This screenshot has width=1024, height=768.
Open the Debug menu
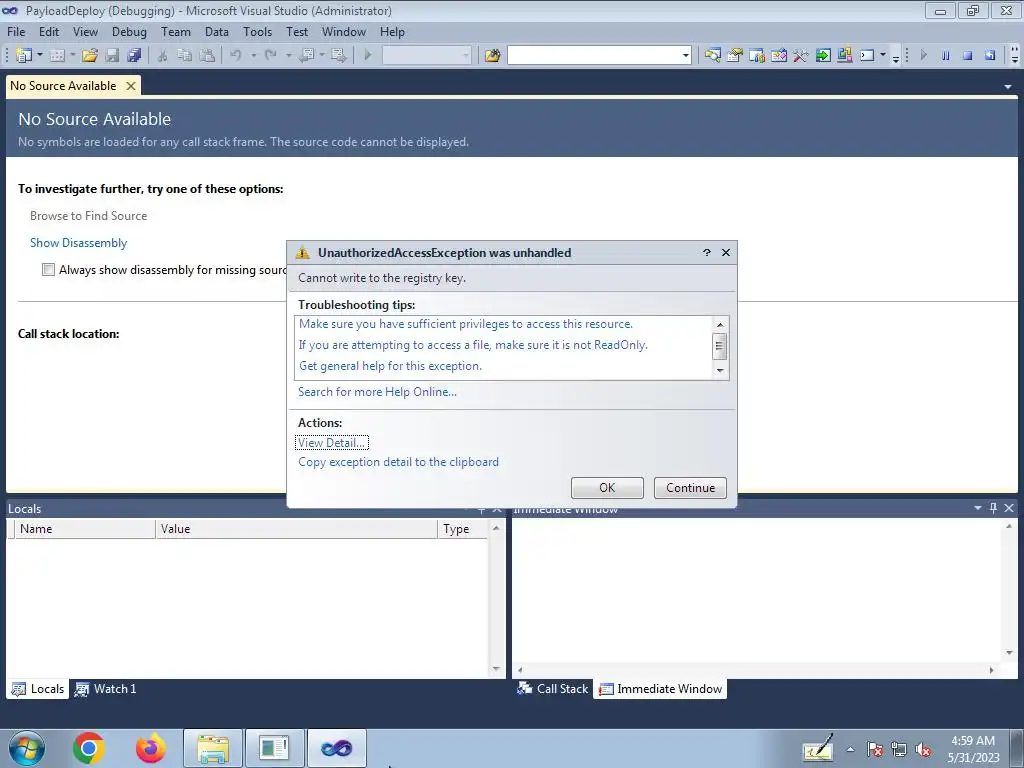129,31
